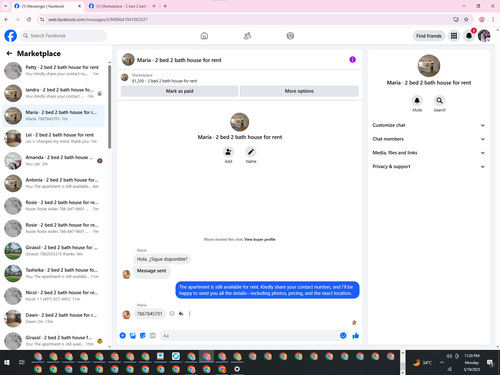
Task: Edit chat name with pencil icon
Action: (x=251, y=152)
